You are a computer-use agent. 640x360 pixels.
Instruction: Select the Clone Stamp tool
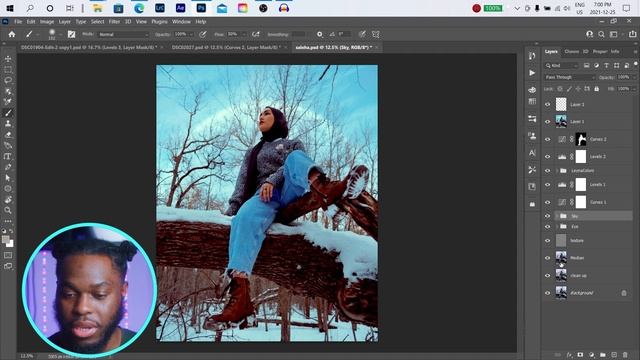(x=8, y=124)
